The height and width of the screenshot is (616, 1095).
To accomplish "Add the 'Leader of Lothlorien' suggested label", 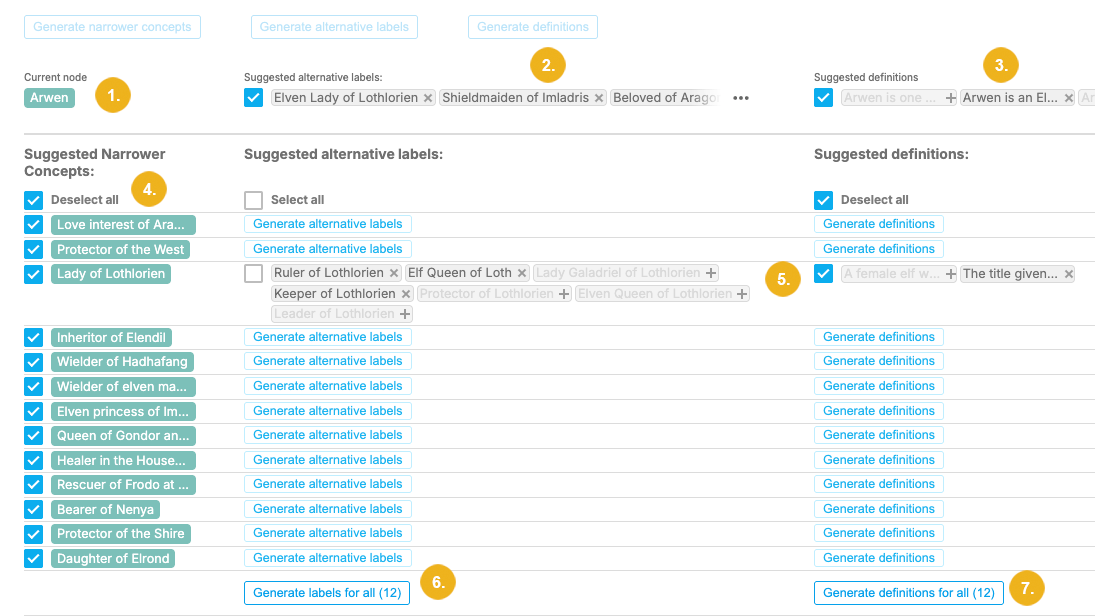I will pyautogui.click(x=405, y=314).
